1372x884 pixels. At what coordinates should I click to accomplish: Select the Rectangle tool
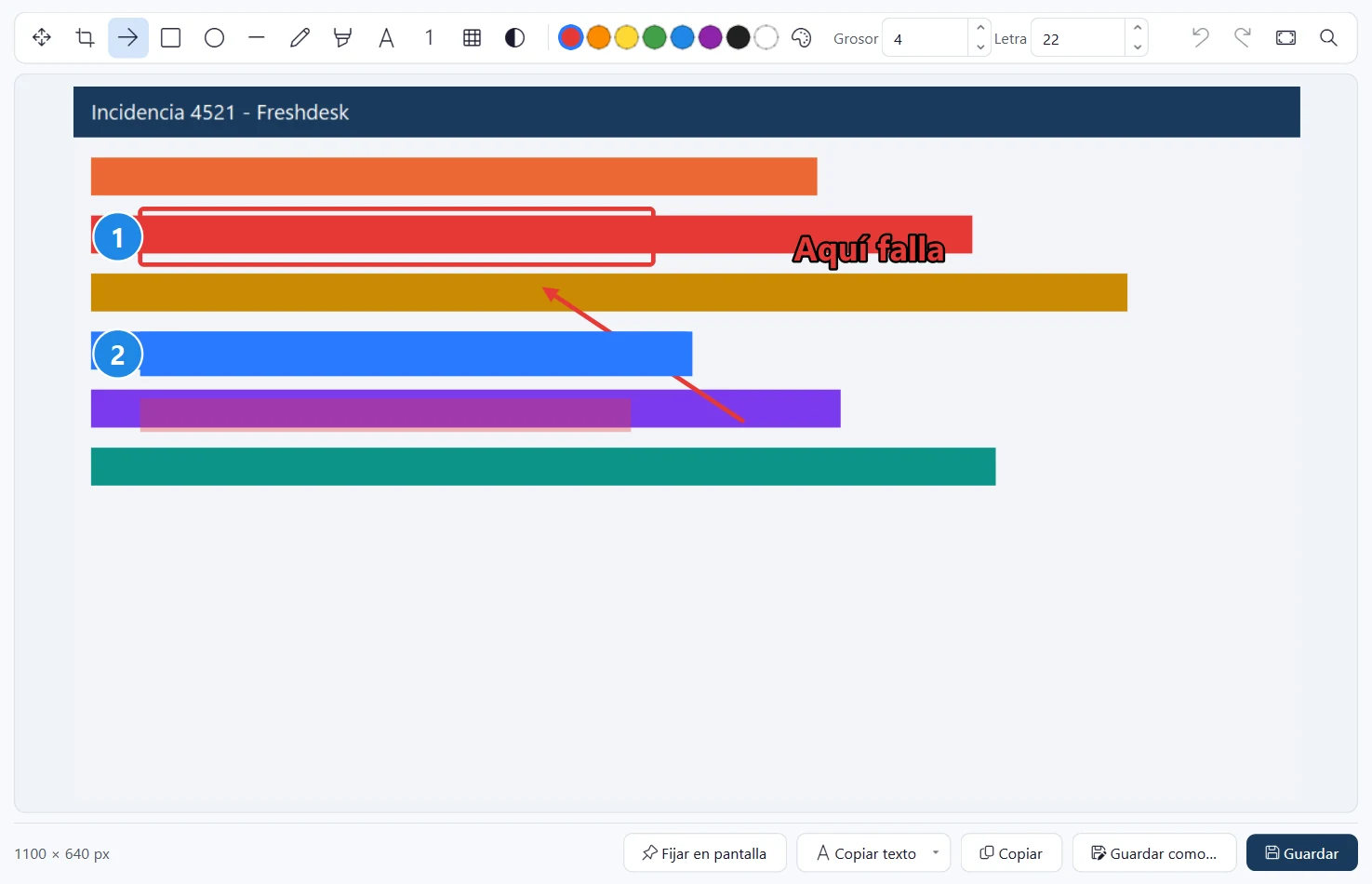click(171, 38)
